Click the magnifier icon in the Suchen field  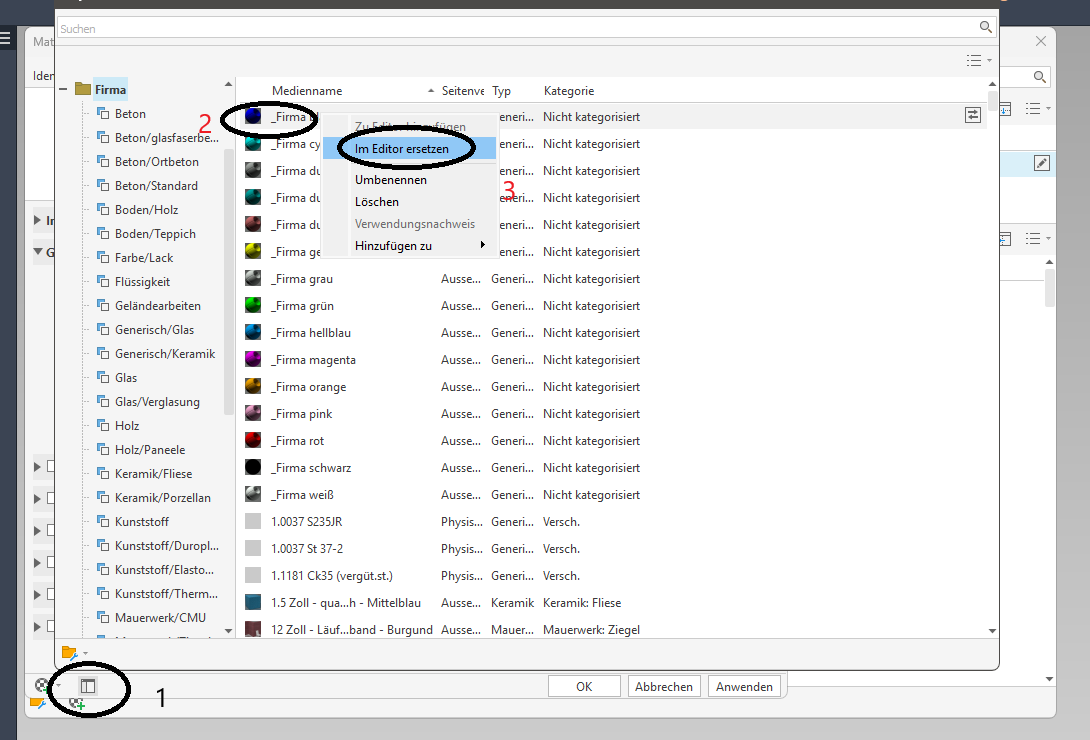[985, 27]
